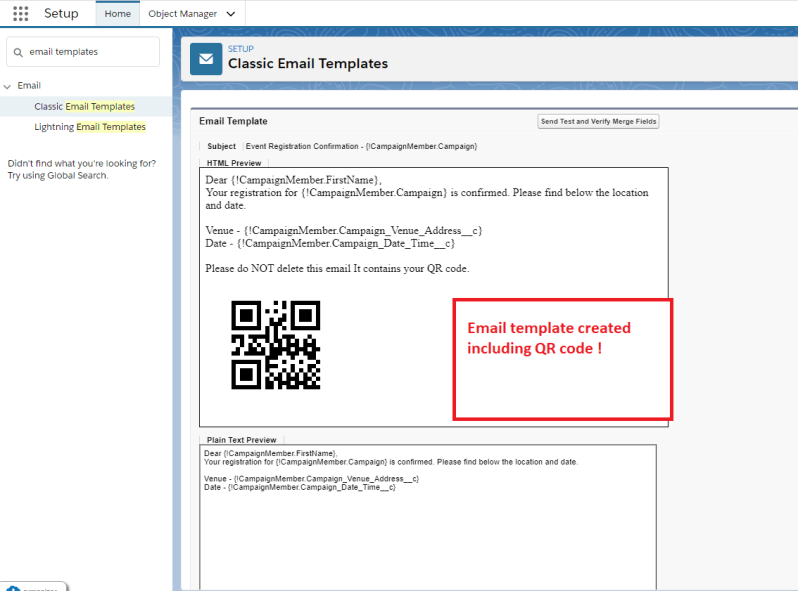Click the Email sidebar section label
Screen dimensions: 798x591
pos(29,86)
